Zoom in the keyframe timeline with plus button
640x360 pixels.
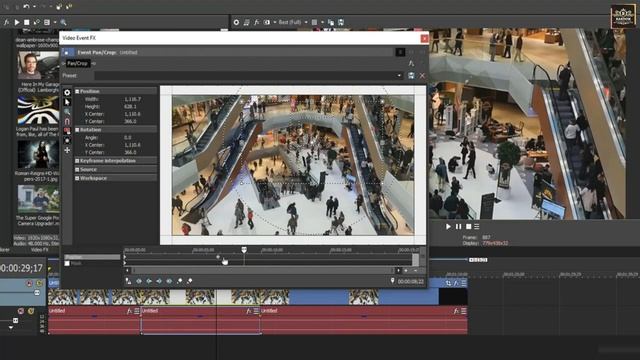[x=406, y=270]
